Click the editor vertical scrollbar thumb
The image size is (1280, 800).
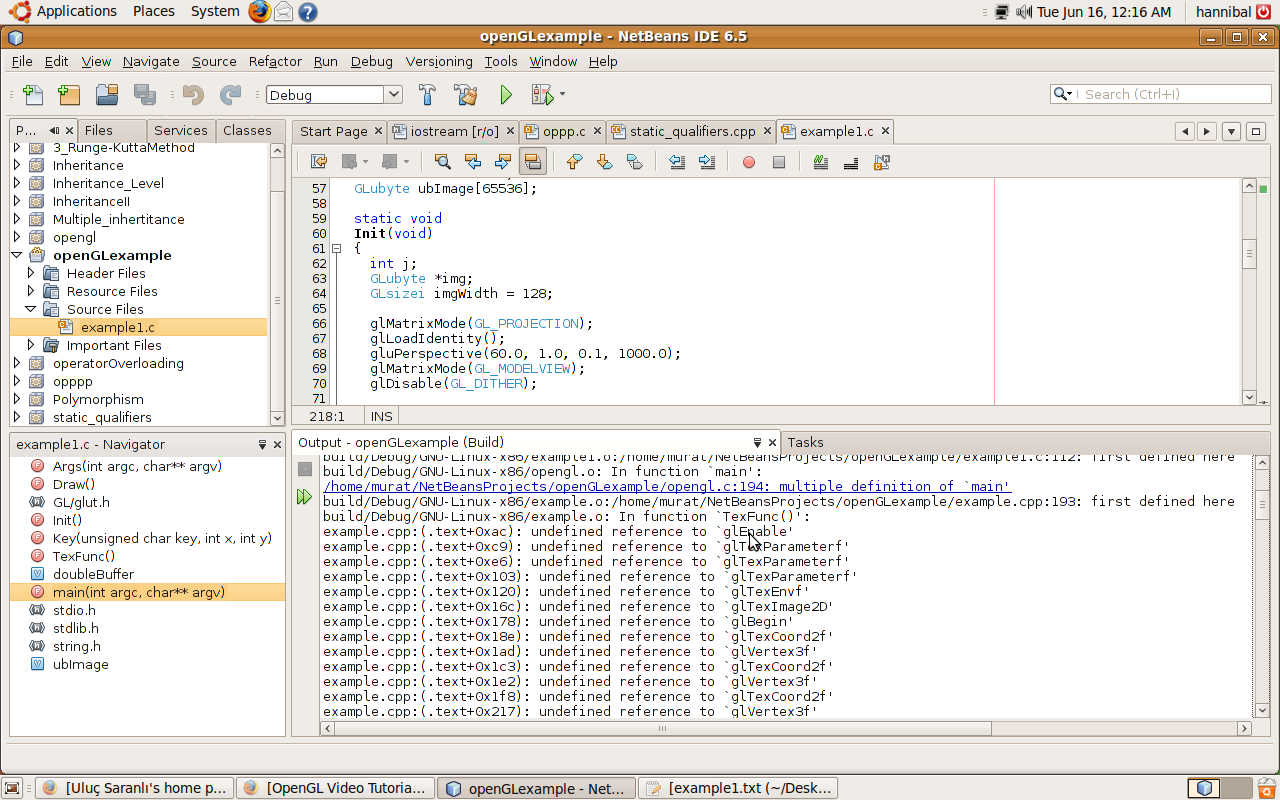(1249, 253)
